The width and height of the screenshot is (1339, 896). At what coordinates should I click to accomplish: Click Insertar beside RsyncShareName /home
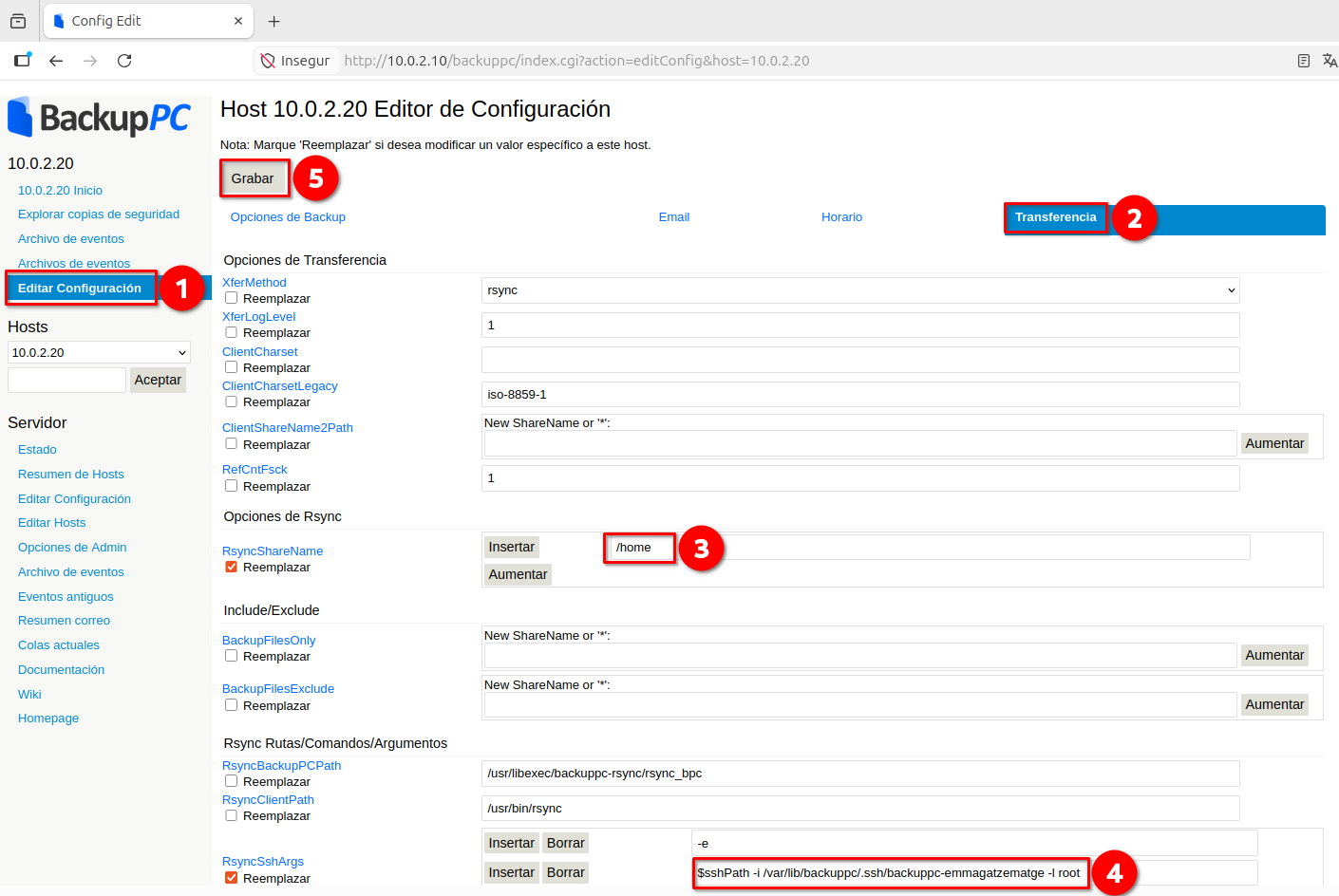click(x=512, y=547)
